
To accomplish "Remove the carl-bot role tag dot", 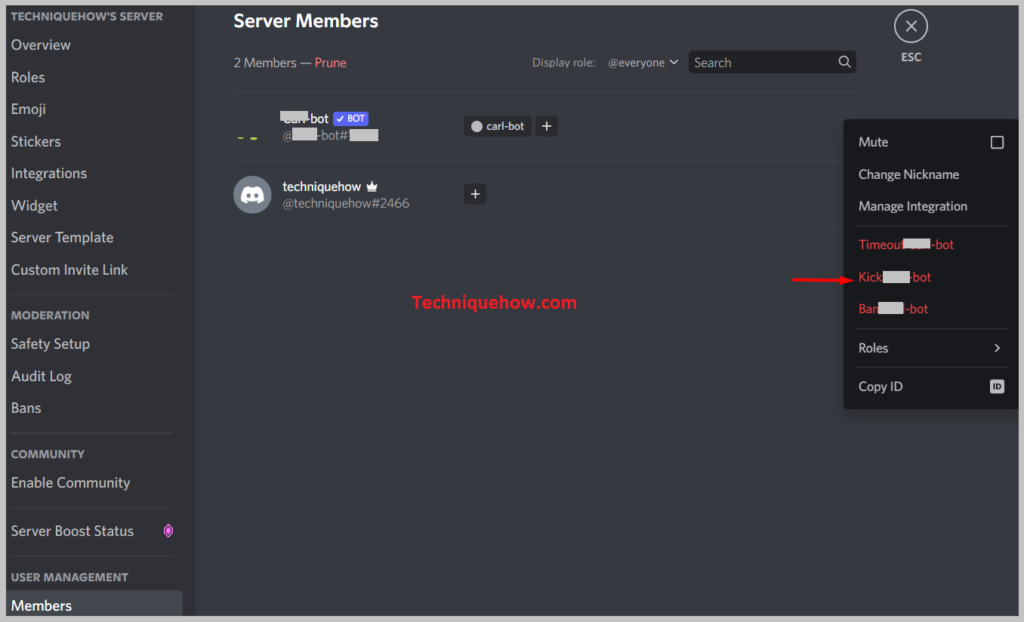I will click(x=477, y=127).
